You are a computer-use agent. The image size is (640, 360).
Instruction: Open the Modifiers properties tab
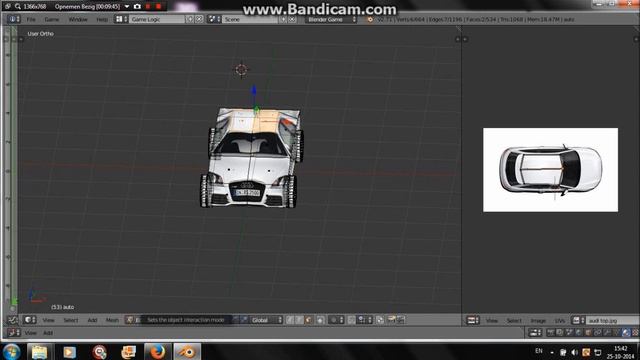click(607, 333)
